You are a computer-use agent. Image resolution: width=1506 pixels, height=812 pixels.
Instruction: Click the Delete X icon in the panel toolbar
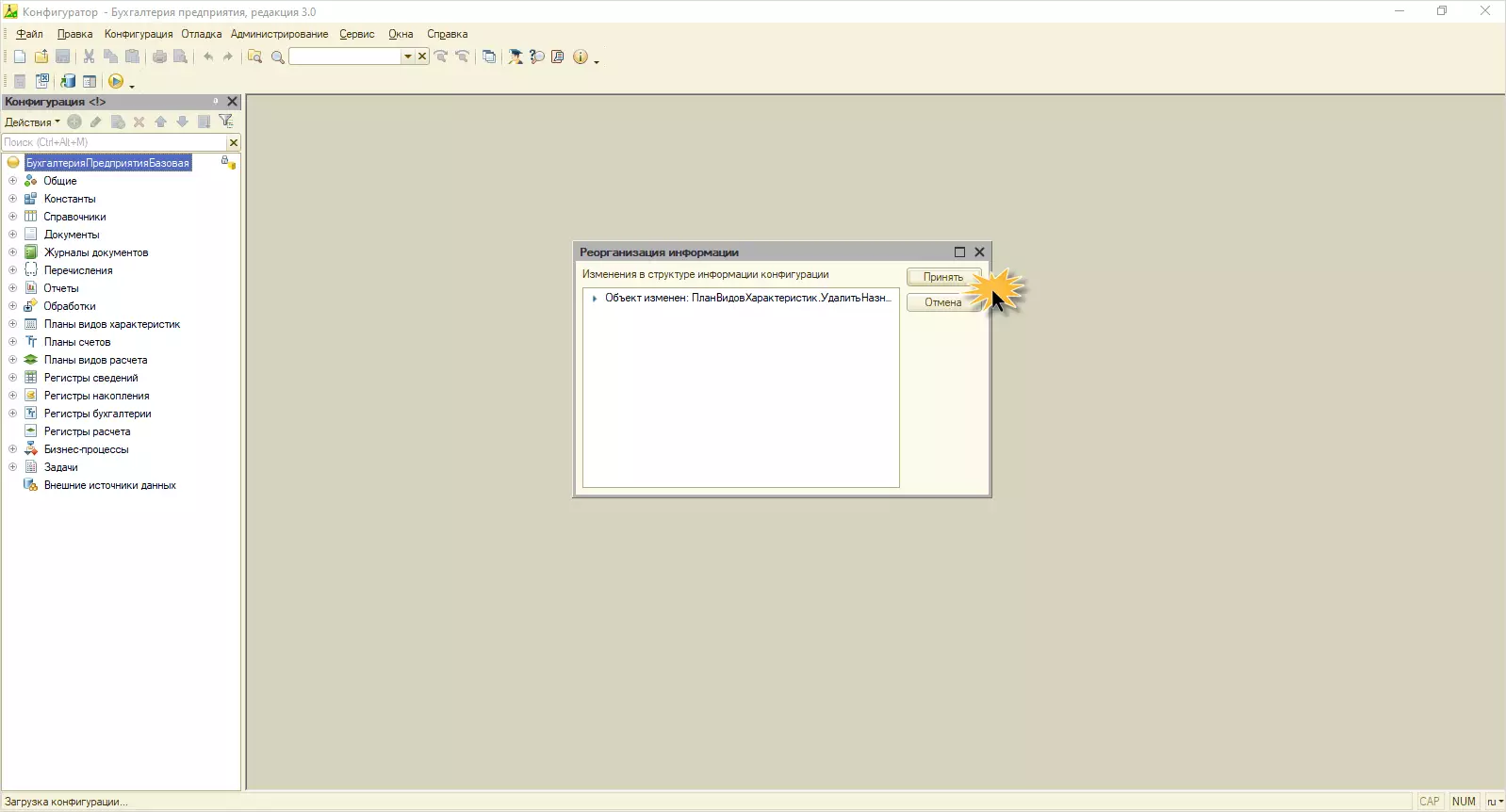[x=139, y=122]
